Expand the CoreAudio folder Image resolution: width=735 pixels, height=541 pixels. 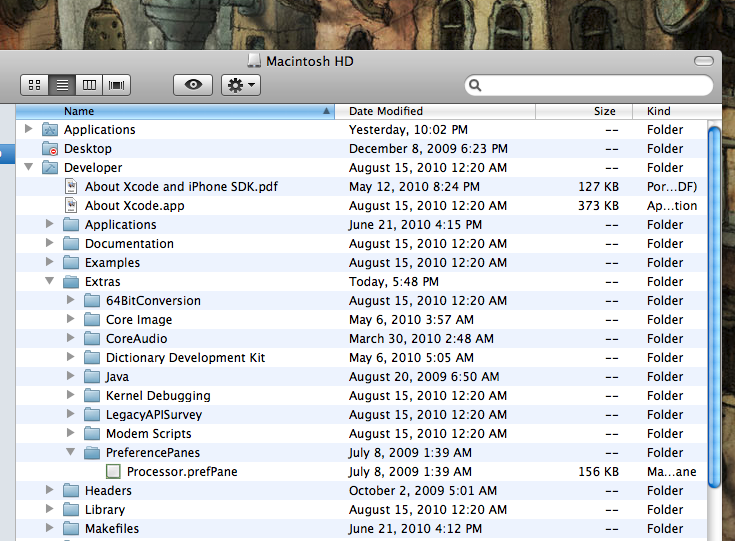point(70,338)
